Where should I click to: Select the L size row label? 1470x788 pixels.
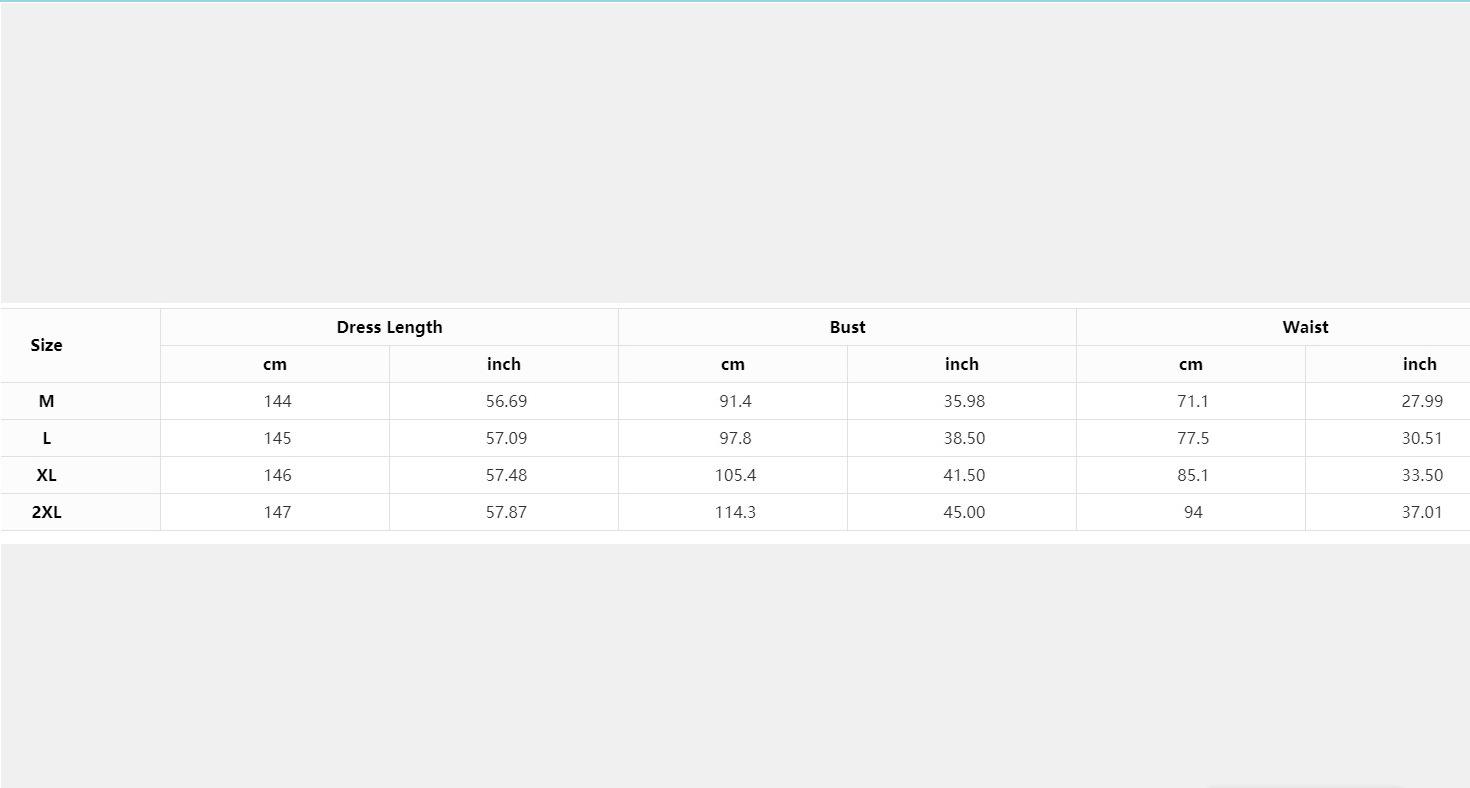[x=46, y=438]
